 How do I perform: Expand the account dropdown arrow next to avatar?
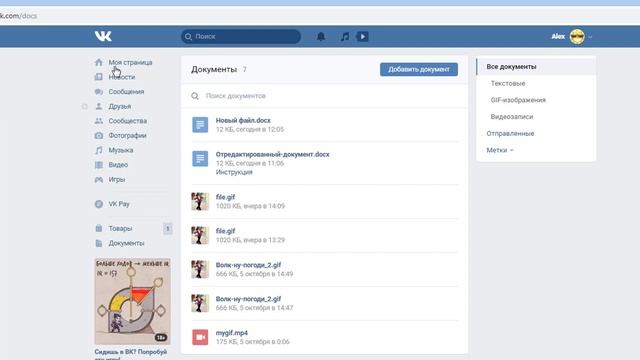pos(590,37)
